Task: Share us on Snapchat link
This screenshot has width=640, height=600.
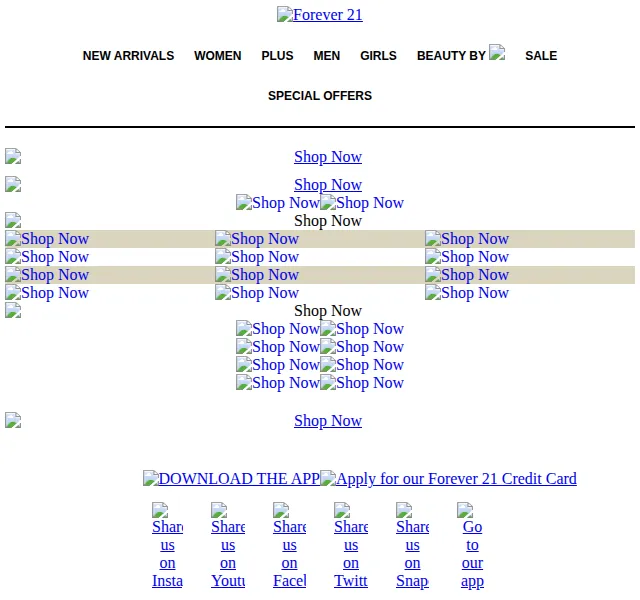Action: (x=412, y=546)
